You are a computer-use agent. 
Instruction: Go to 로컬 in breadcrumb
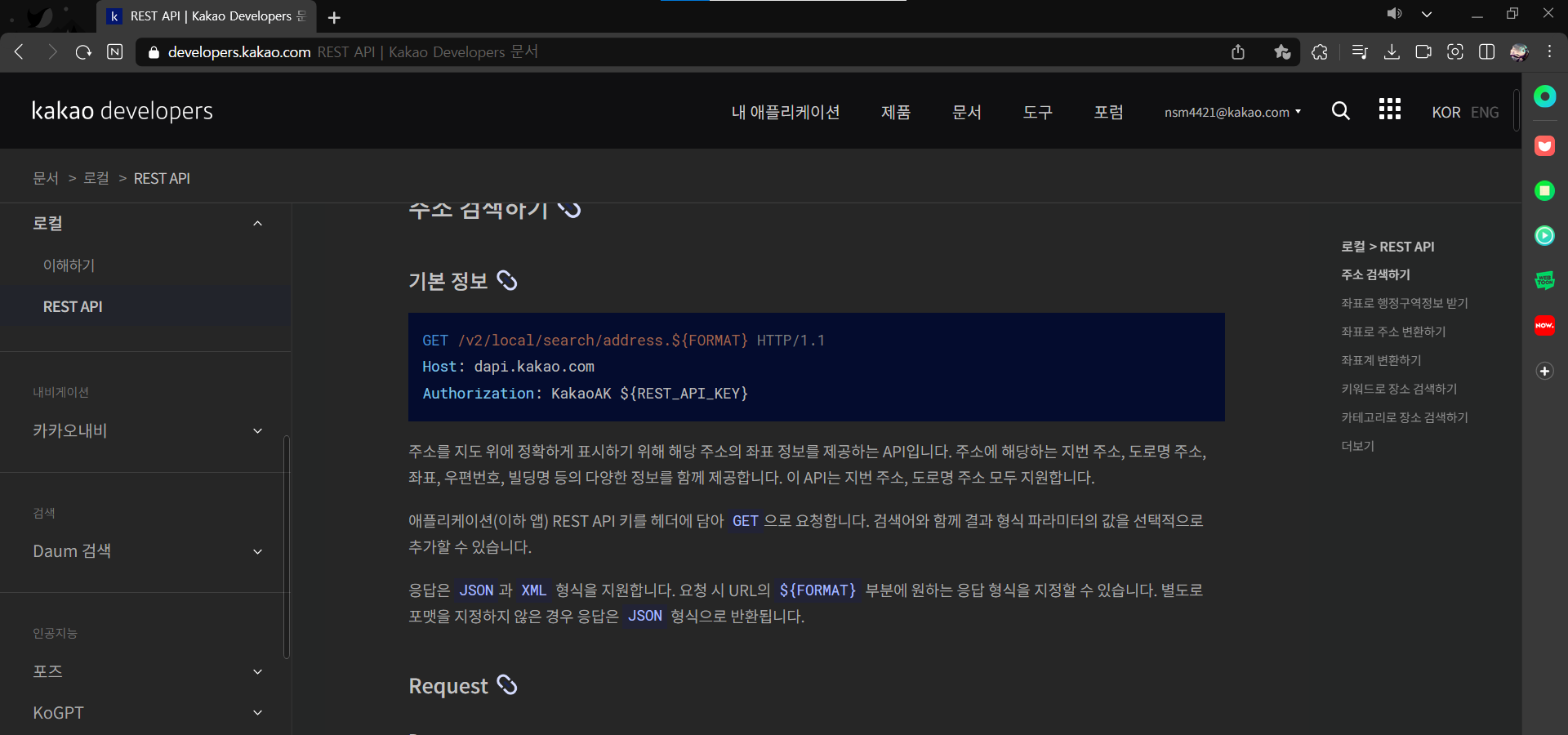(96, 178)
